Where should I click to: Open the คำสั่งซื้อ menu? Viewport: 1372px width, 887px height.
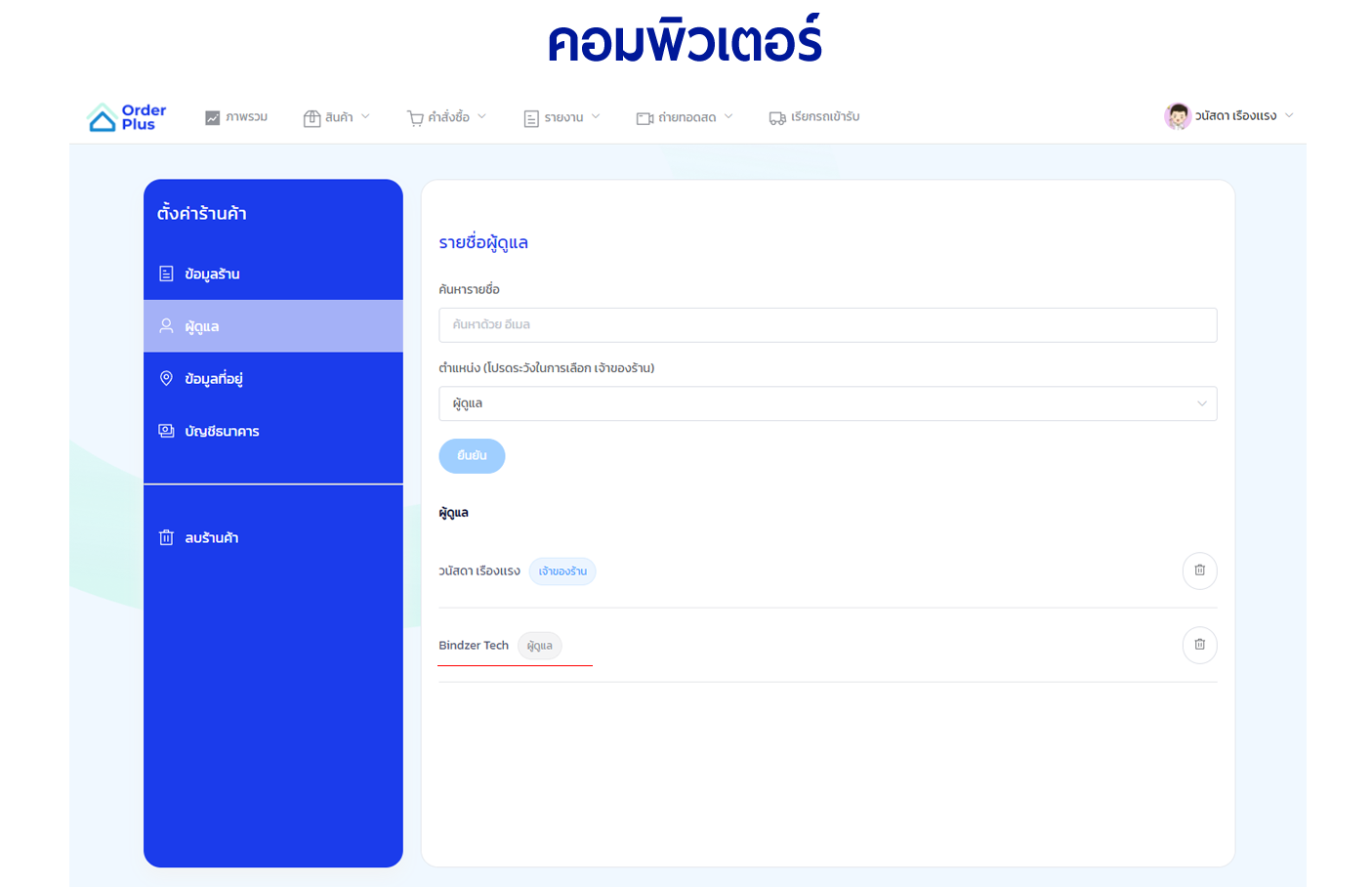point(446,117)
